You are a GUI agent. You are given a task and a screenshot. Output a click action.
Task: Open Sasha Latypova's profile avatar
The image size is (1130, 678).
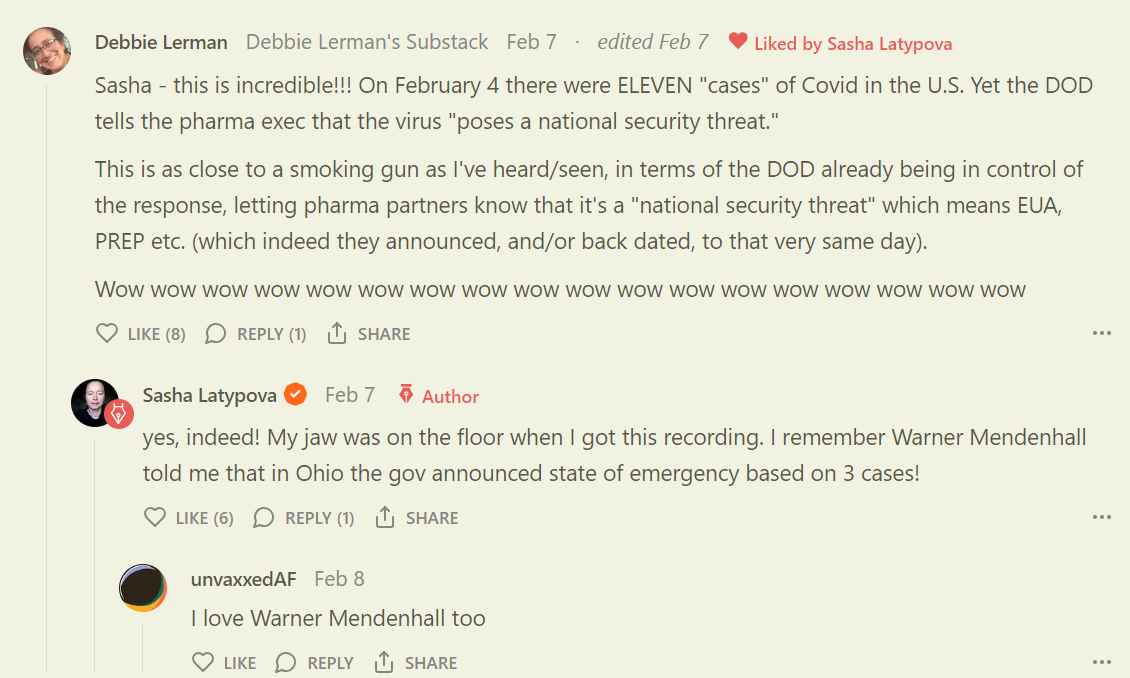(96, 403)
